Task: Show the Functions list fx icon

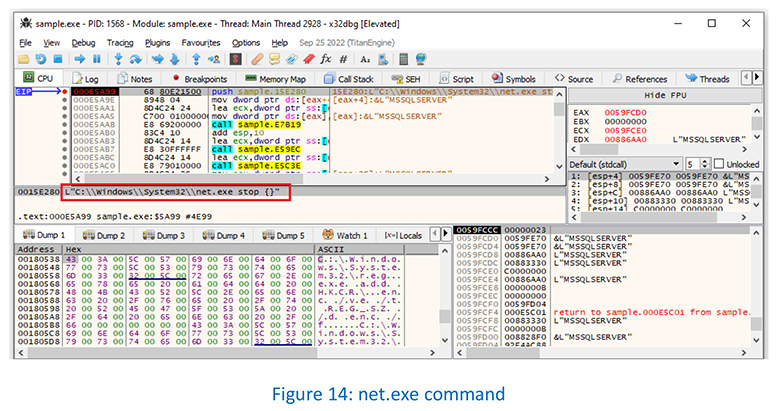Action: pyautogui.click(x=326, y=59)
